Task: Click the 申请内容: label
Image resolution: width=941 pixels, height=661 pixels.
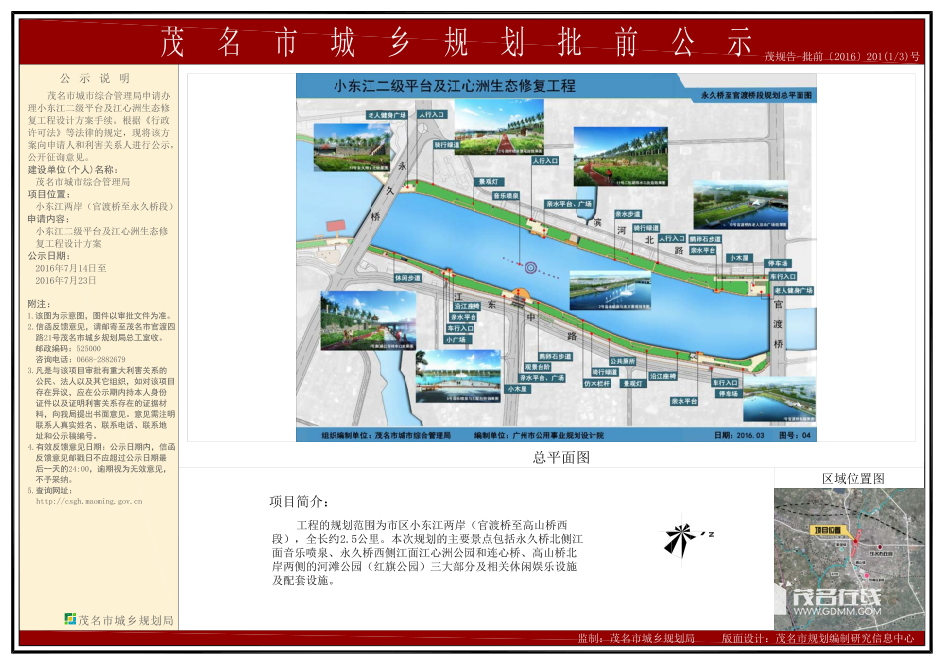Action: point(49,219)
